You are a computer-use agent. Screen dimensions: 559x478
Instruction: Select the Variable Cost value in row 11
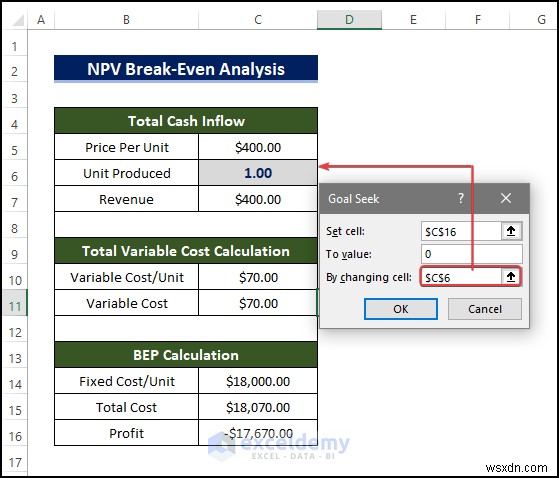point(258,303)
